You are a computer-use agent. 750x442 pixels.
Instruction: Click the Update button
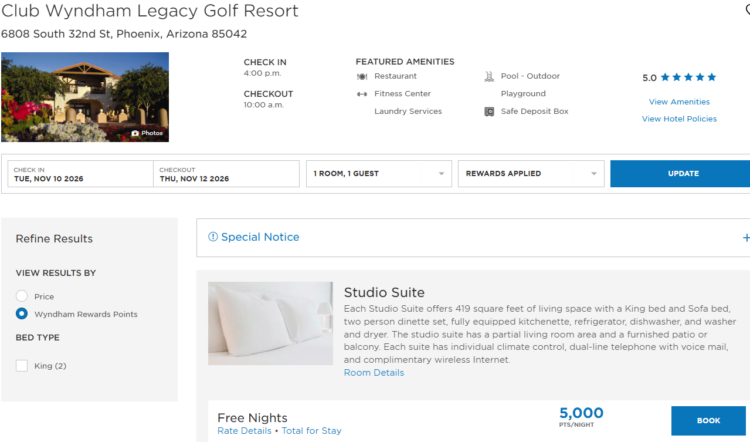coord(681,174)
